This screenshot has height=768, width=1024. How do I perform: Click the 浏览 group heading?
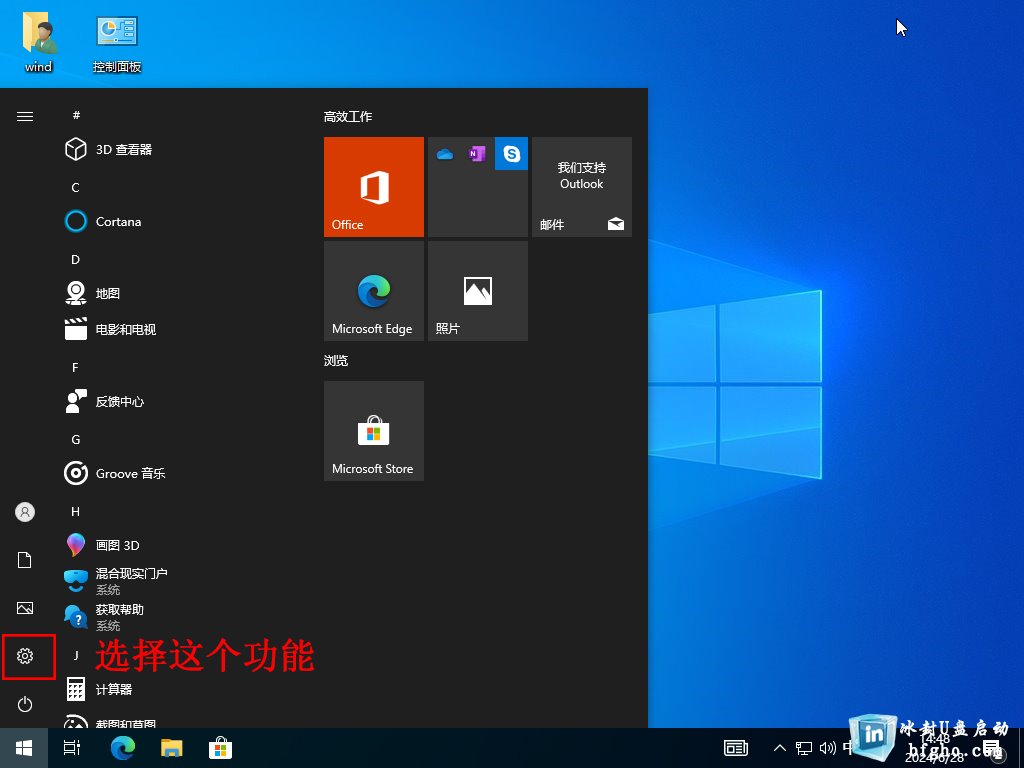click(x=336, y=360)
